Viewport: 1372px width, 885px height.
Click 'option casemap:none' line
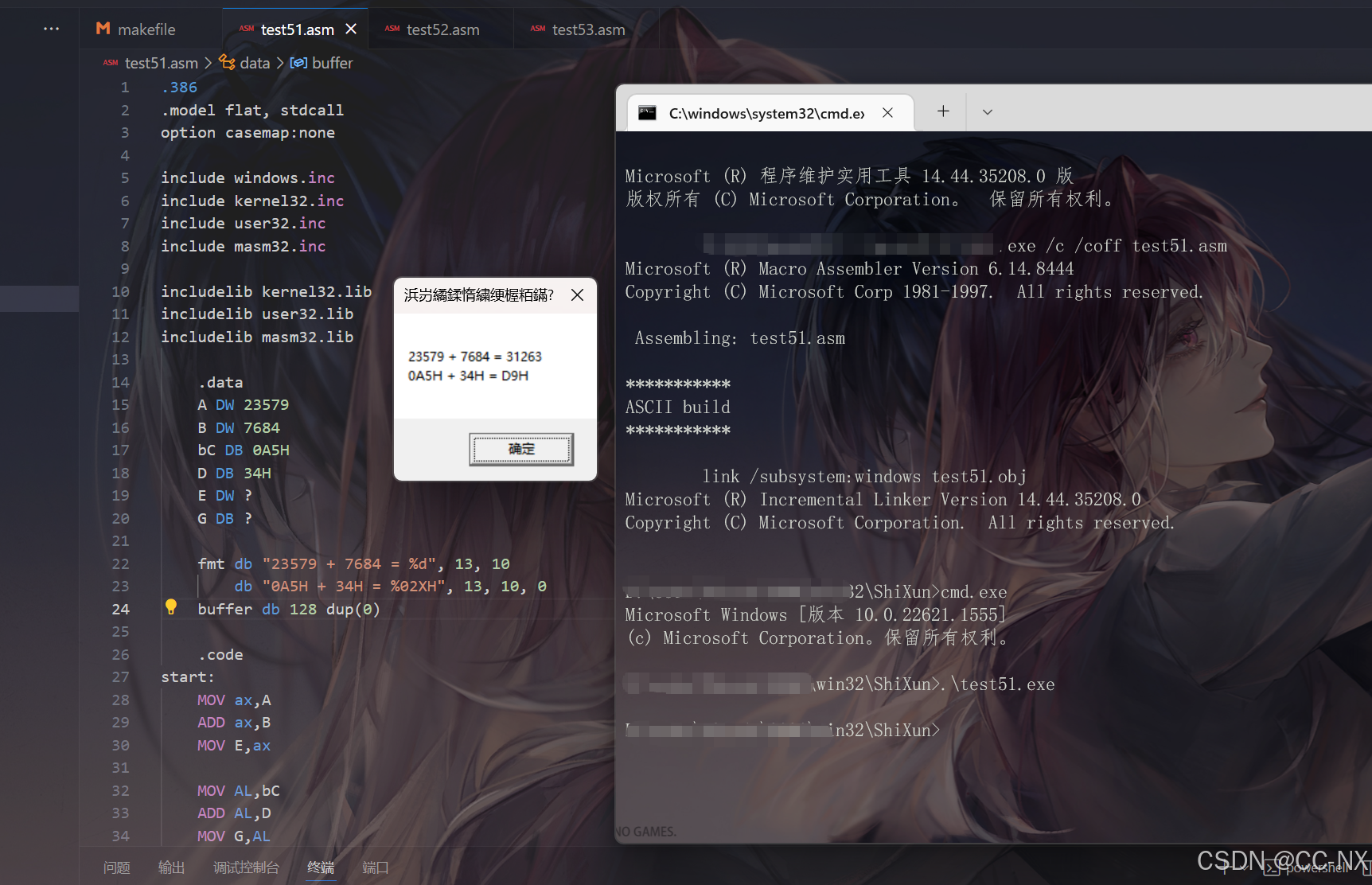tap(248, 133)
